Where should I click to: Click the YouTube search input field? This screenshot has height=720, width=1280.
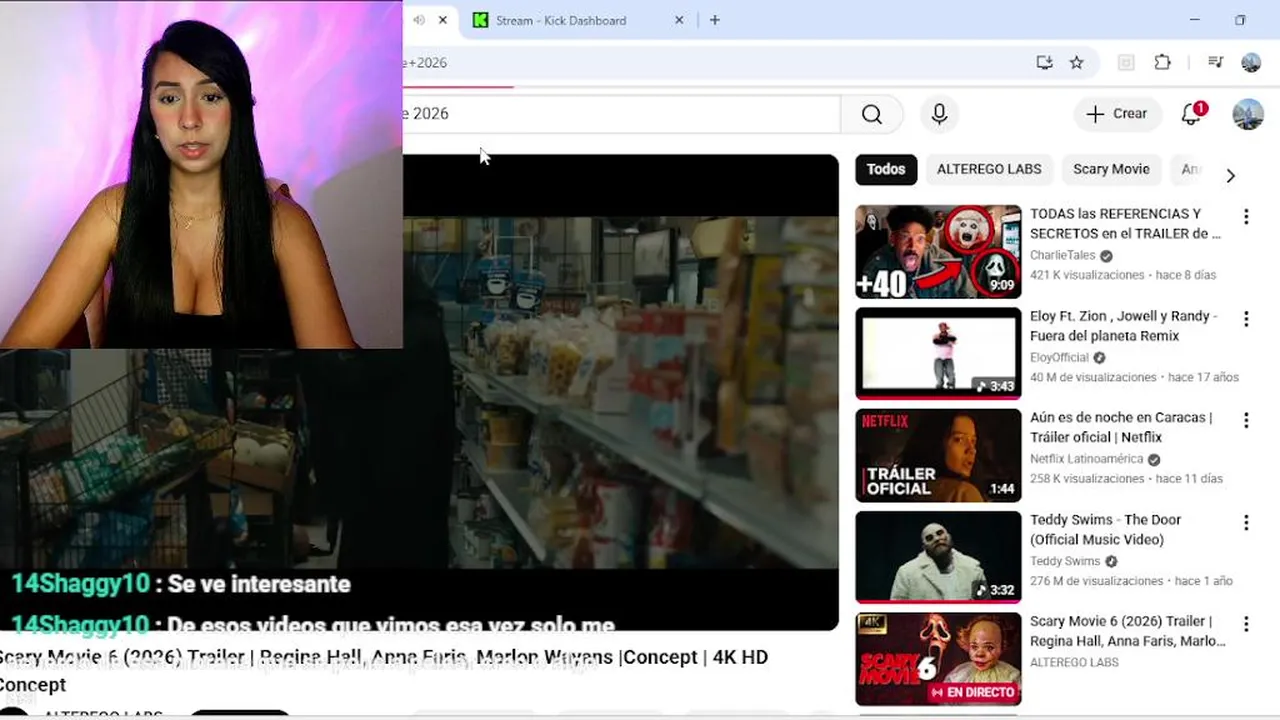[621, 114]
